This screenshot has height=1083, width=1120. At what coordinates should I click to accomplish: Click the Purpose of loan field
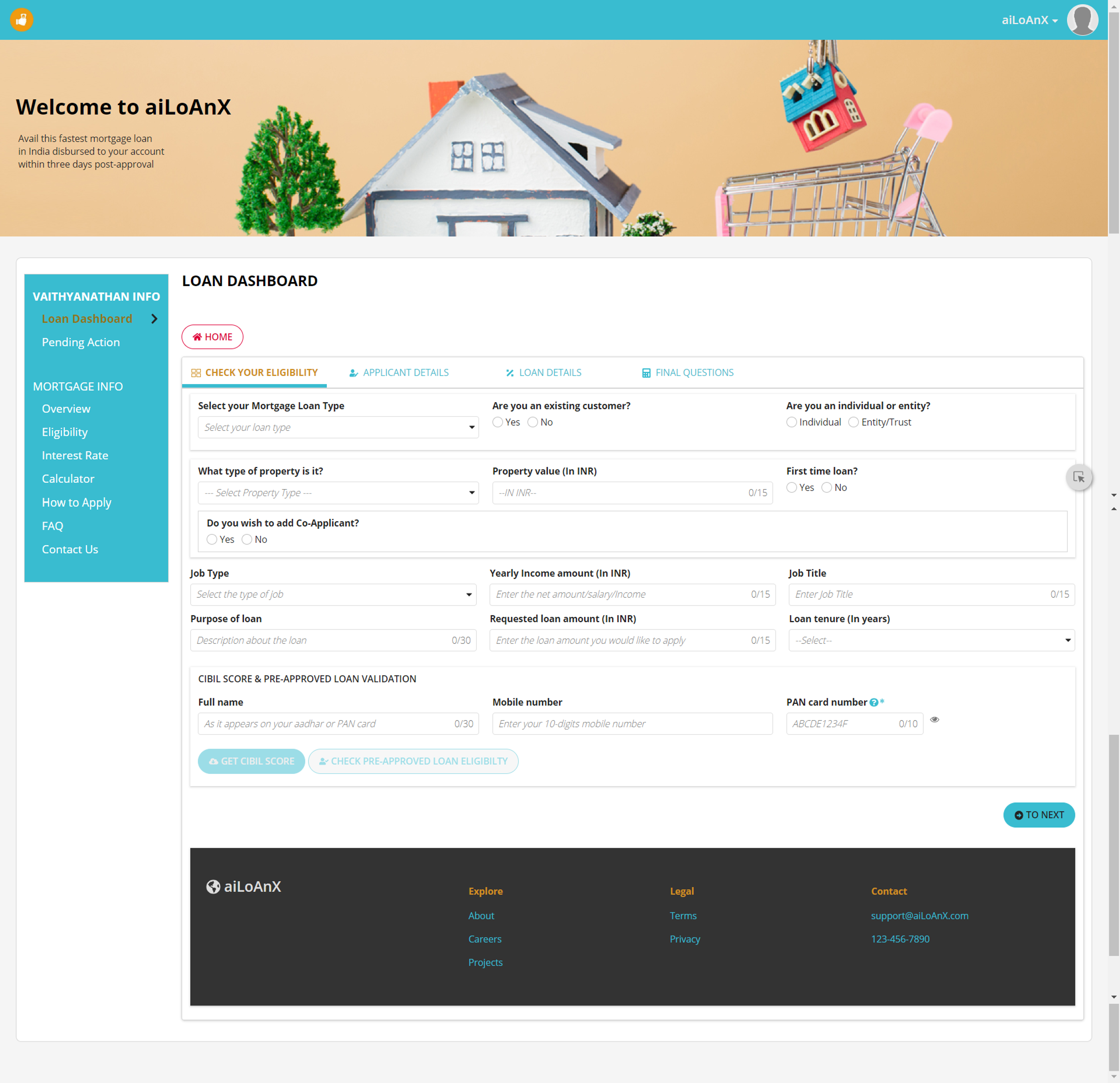[x=333, y=640]
